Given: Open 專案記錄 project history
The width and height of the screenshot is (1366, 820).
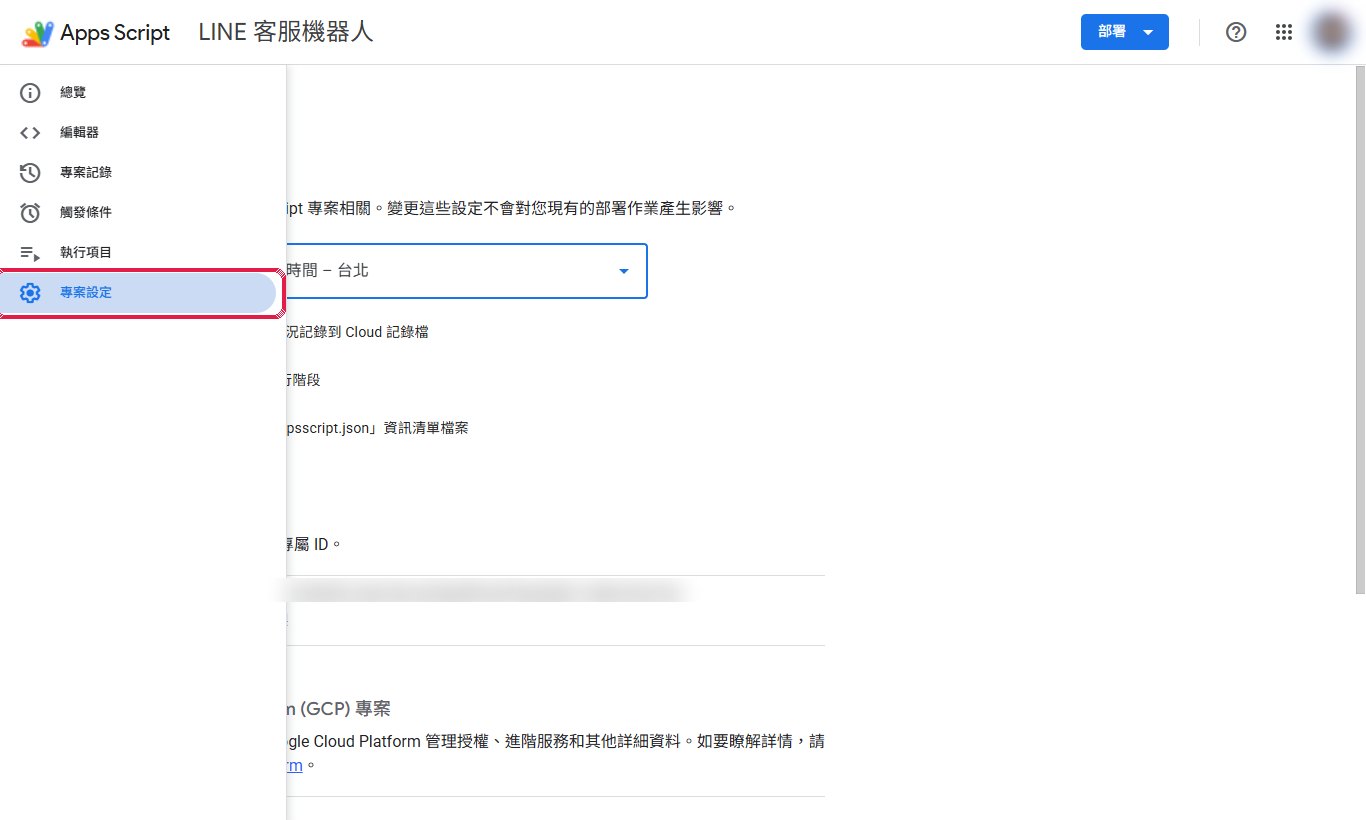Looking at the screenshot, I should tap(138, 173).
